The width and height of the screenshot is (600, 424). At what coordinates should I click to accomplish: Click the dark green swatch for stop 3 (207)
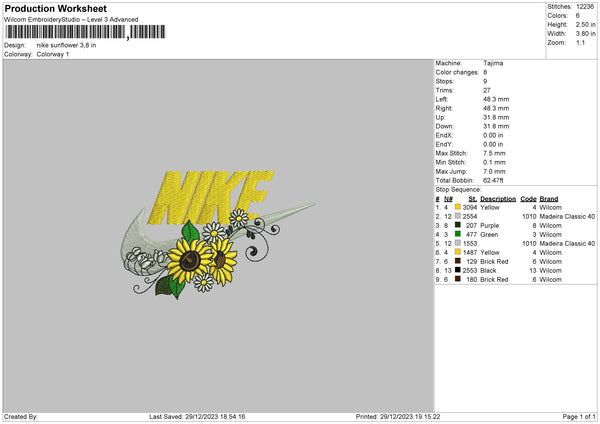click(x=458, y=225)
